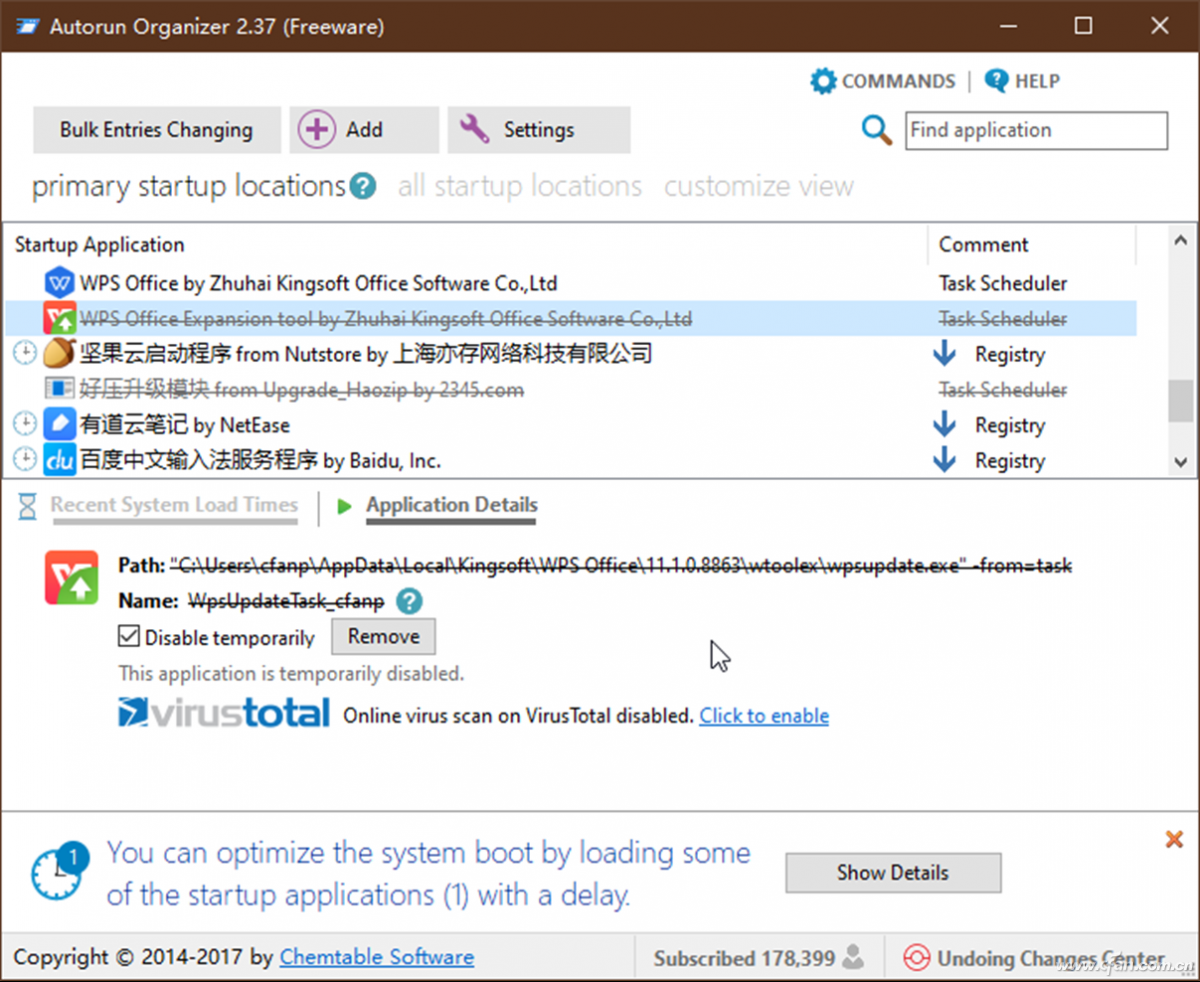Open the COMMANDS gear menu

click(823, 81)
